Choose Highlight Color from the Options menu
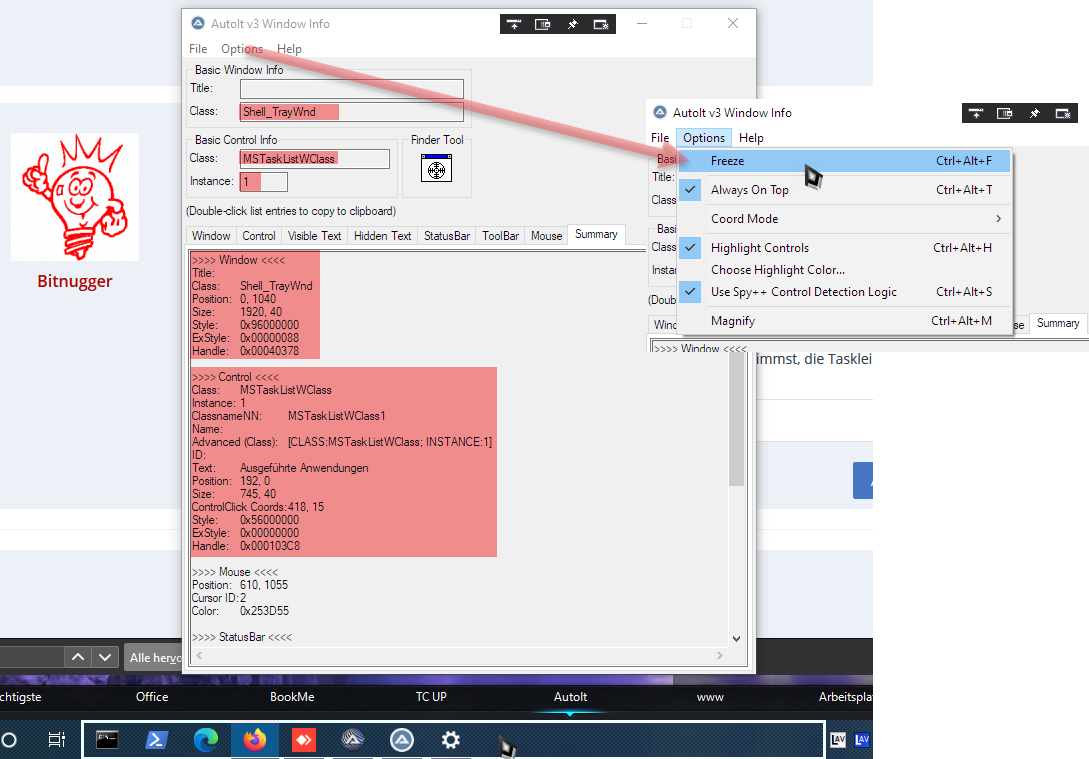 point(777,270)
